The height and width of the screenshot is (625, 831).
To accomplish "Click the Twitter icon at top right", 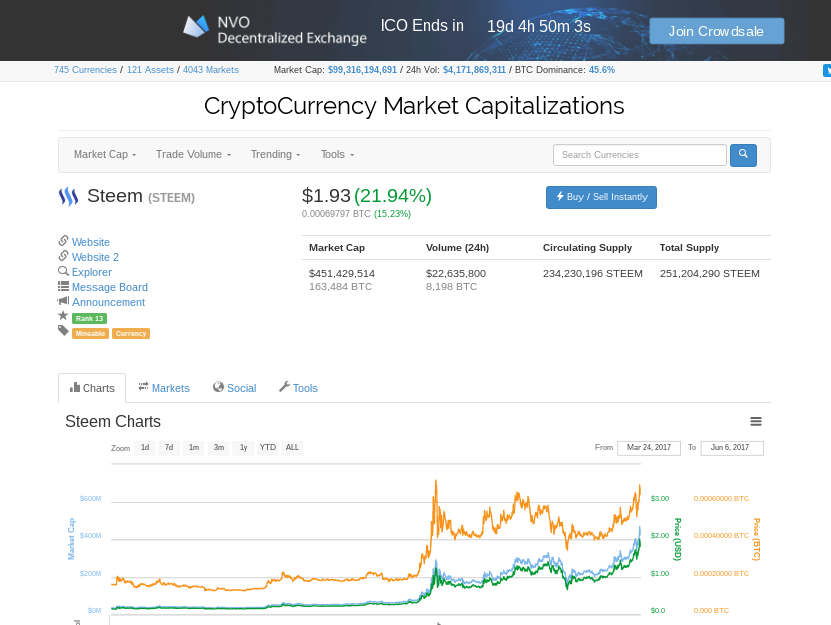I will click(827, 70).
